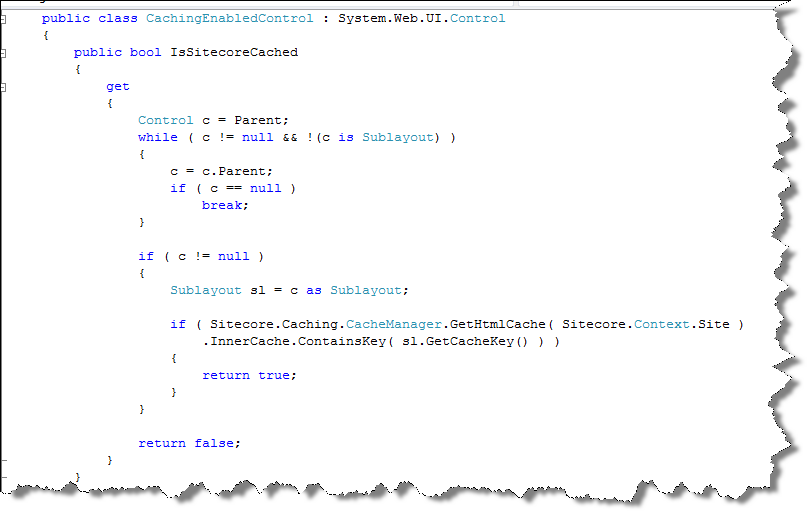Click '.Site' in the GetHtmlCache argument

tap(710, 324)
